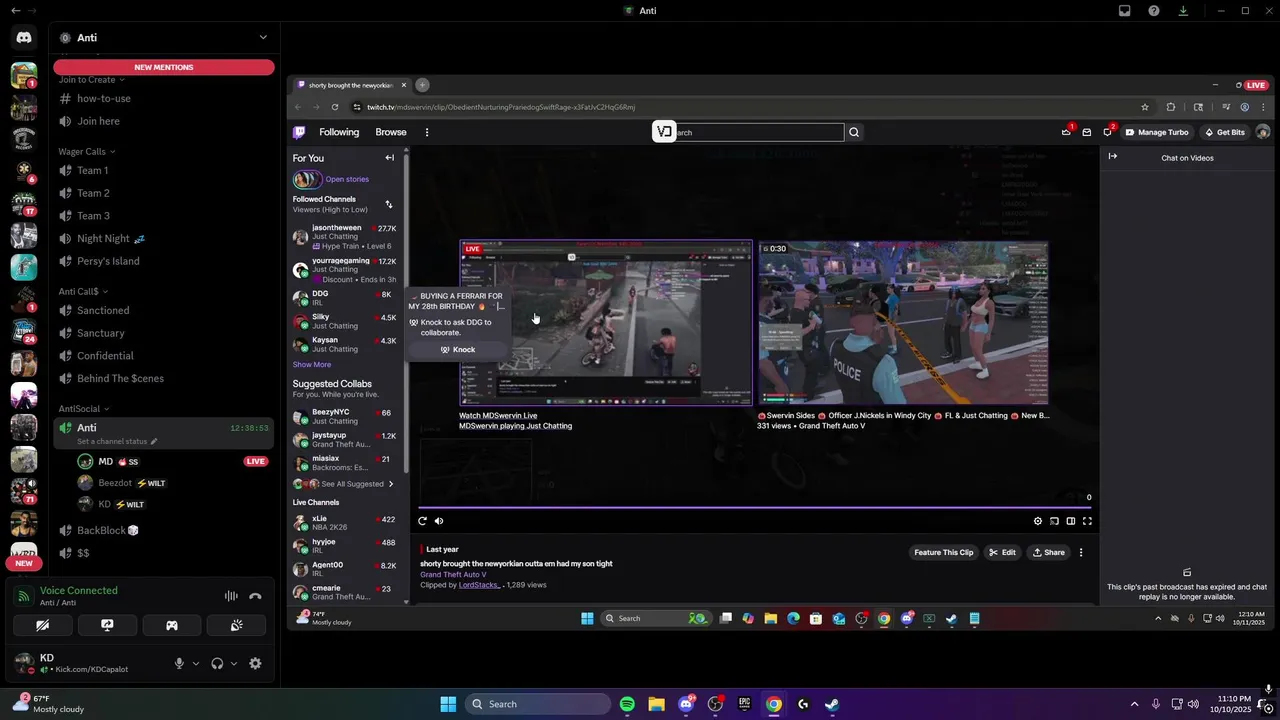Open the how-to-use text channel
The image size is (1280, 720).
(x=164, y=98)
